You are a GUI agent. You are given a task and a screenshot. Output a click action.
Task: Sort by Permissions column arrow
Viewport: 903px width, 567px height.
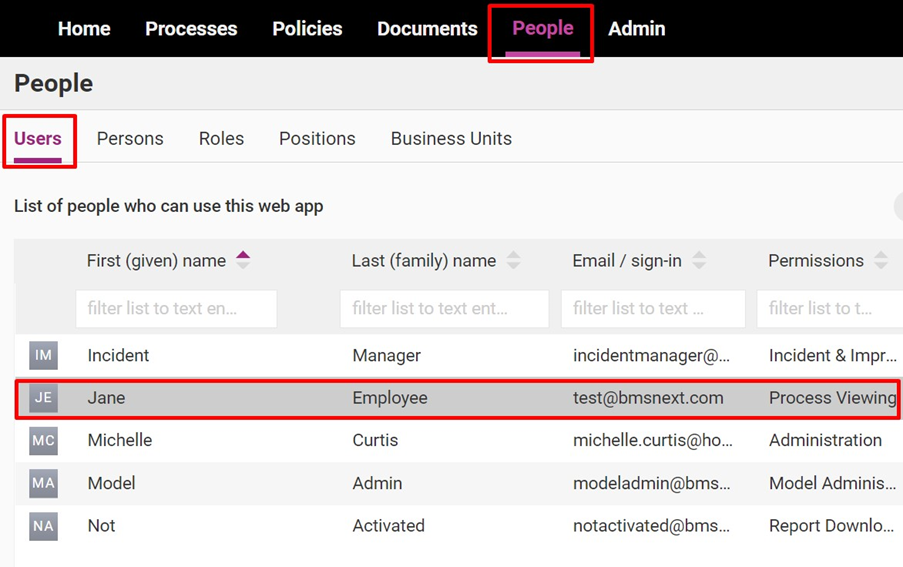(880, 261)
